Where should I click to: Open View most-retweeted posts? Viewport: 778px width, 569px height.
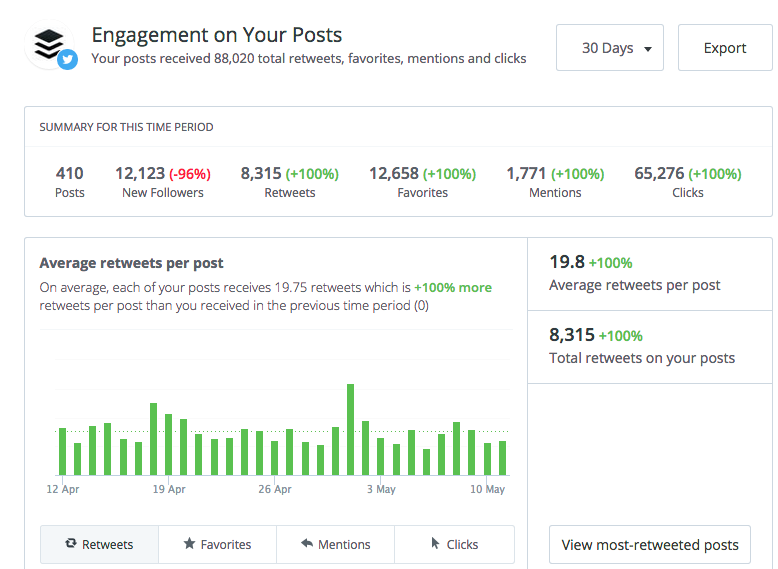[x=650, y=545]
